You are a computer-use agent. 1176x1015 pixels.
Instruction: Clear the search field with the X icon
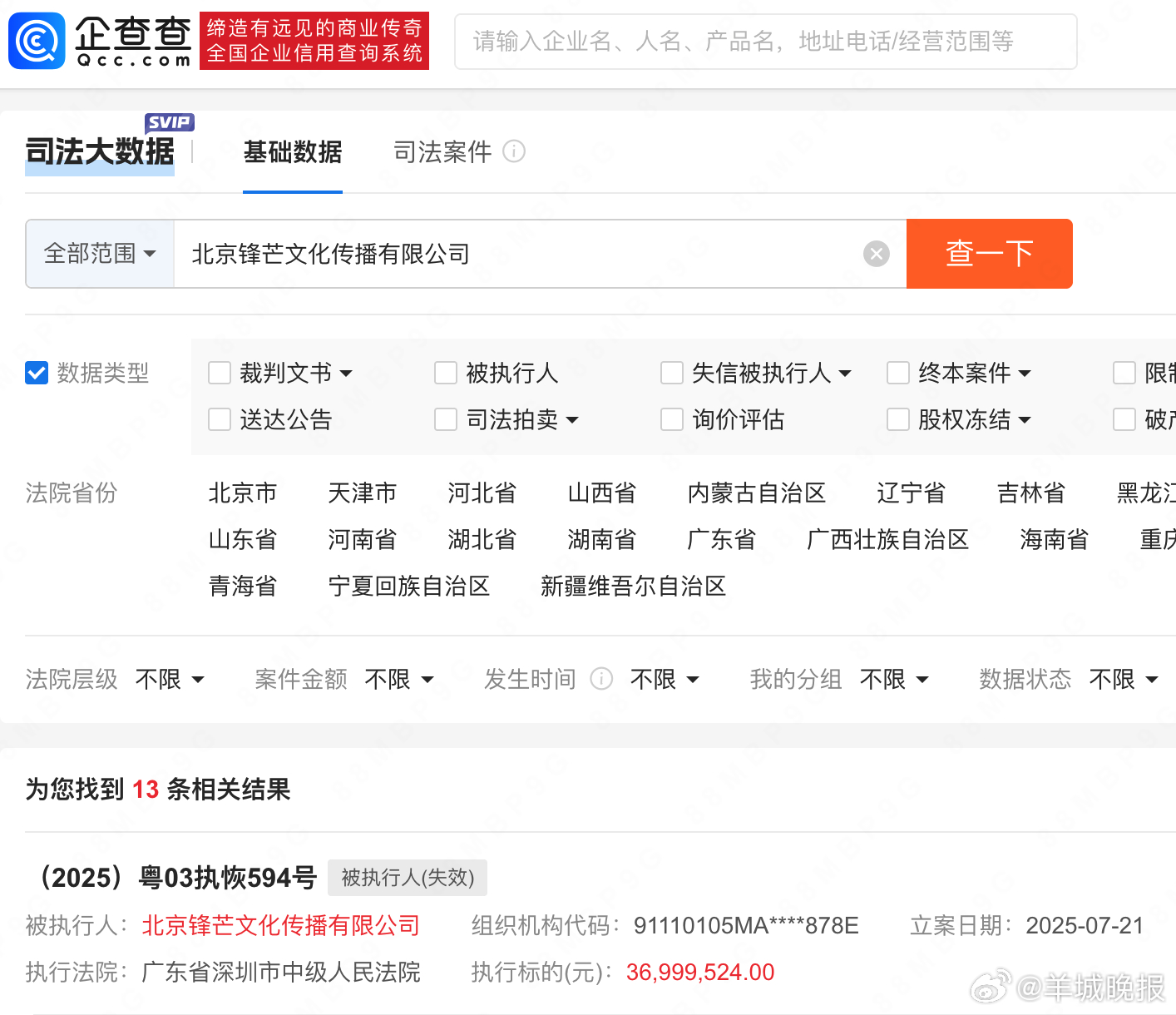[x=876, y=254]
